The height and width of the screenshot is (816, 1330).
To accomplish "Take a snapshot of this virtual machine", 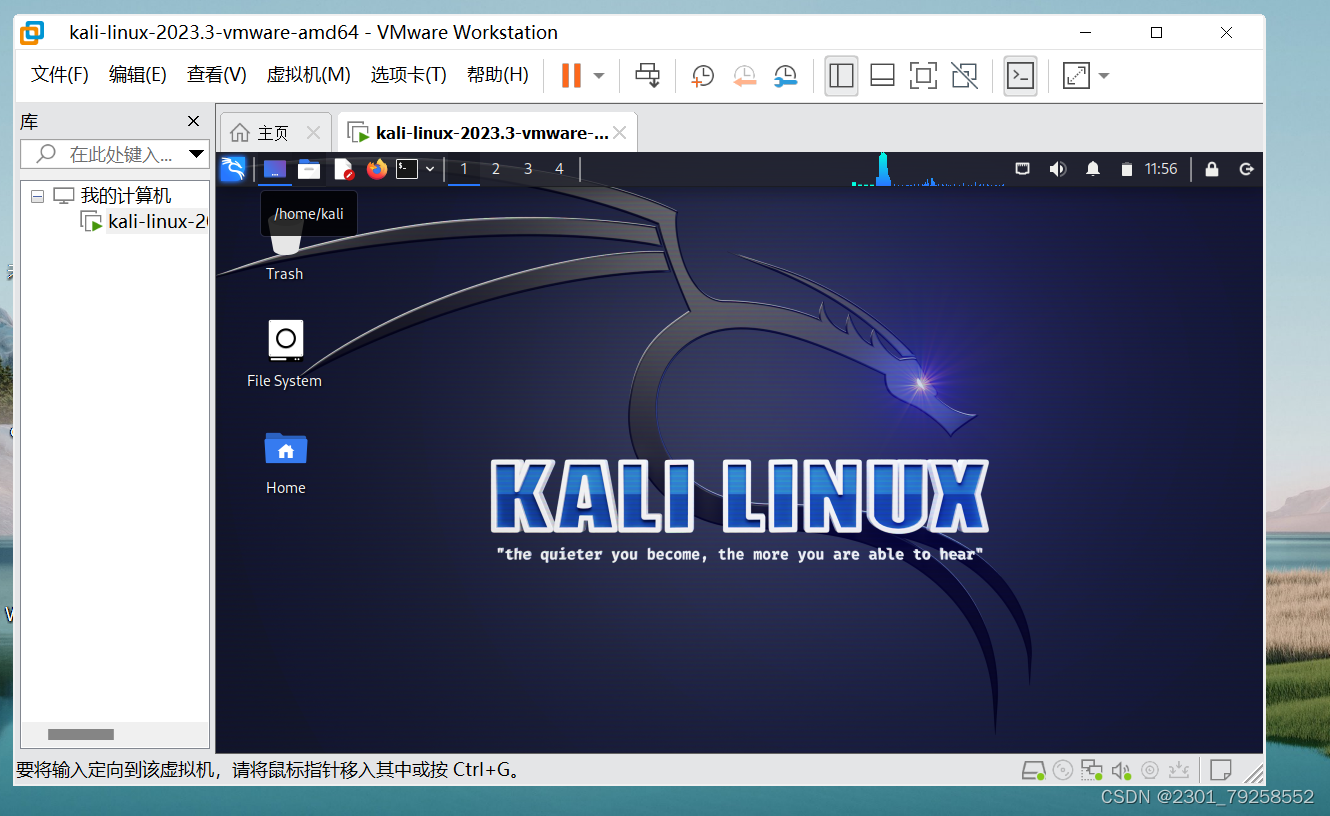I will pos(703,75).
